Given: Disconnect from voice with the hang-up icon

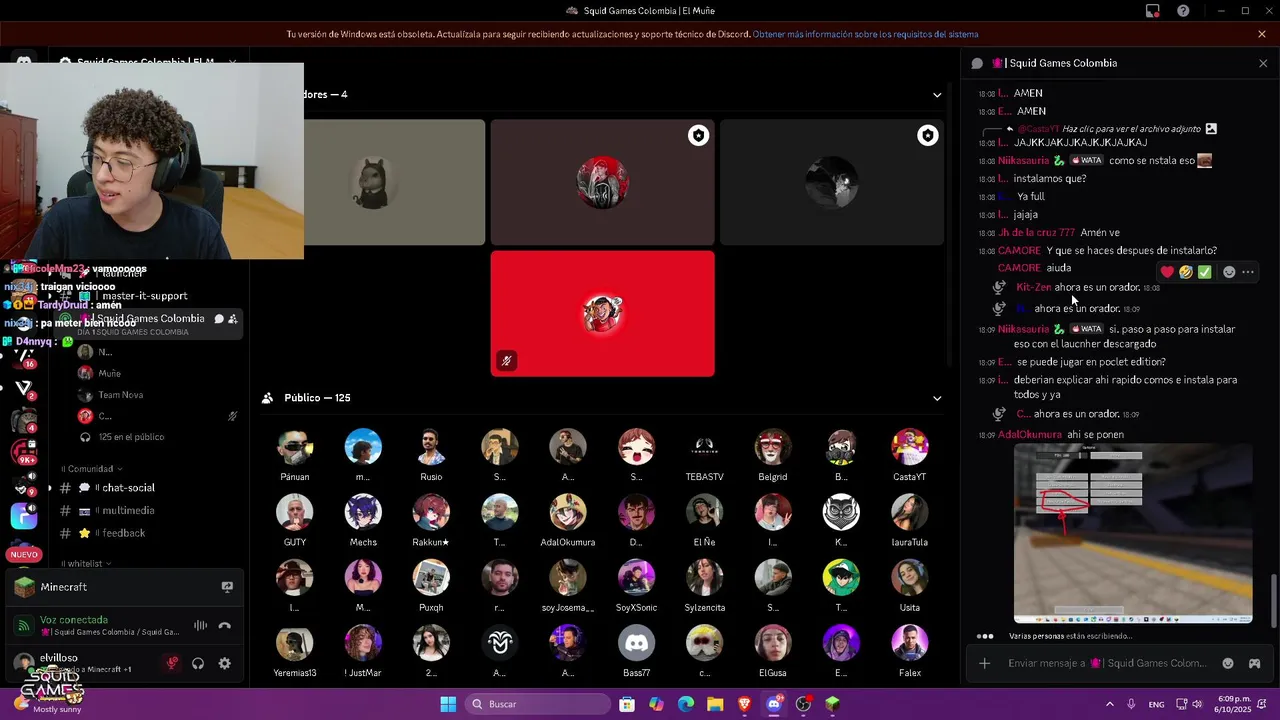Looking at the screenshot, I should pyautogui.click(x=225, y=626).
